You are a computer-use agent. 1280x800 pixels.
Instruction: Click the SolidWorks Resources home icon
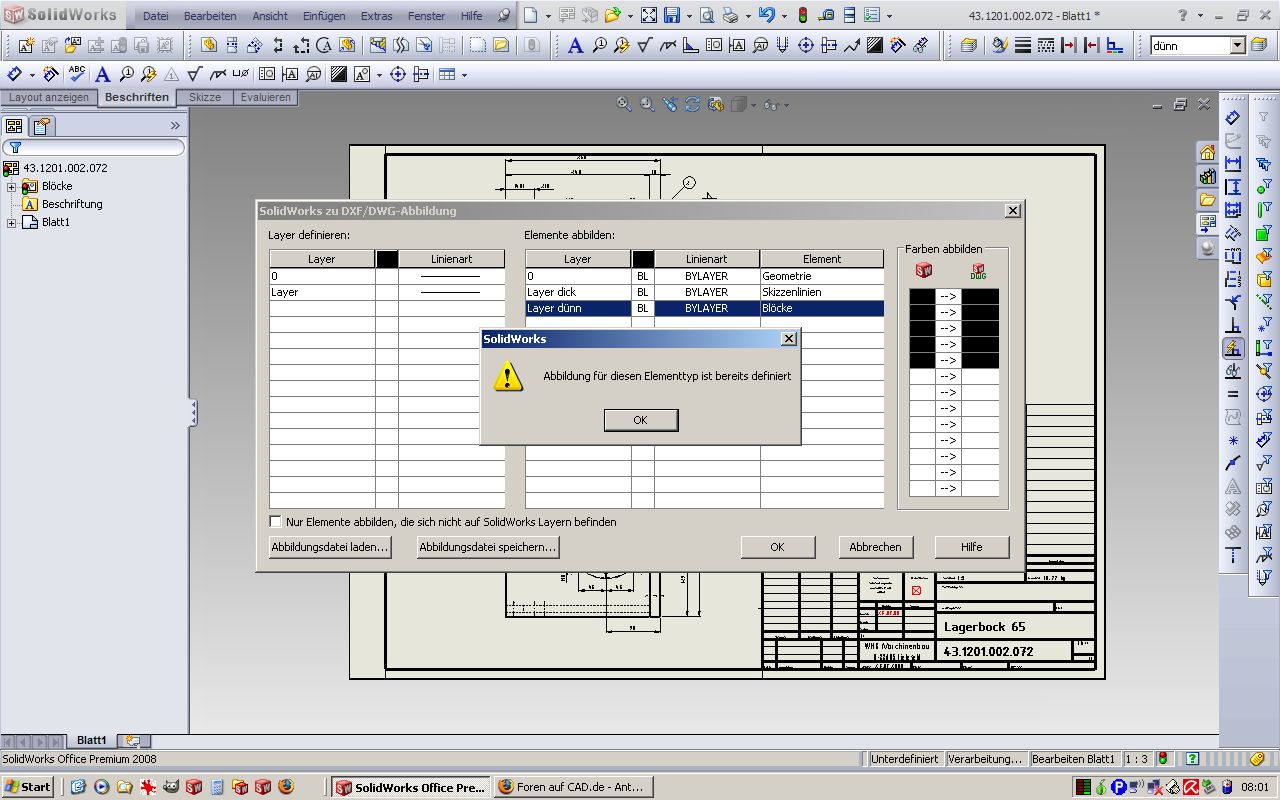point(1208,152)
